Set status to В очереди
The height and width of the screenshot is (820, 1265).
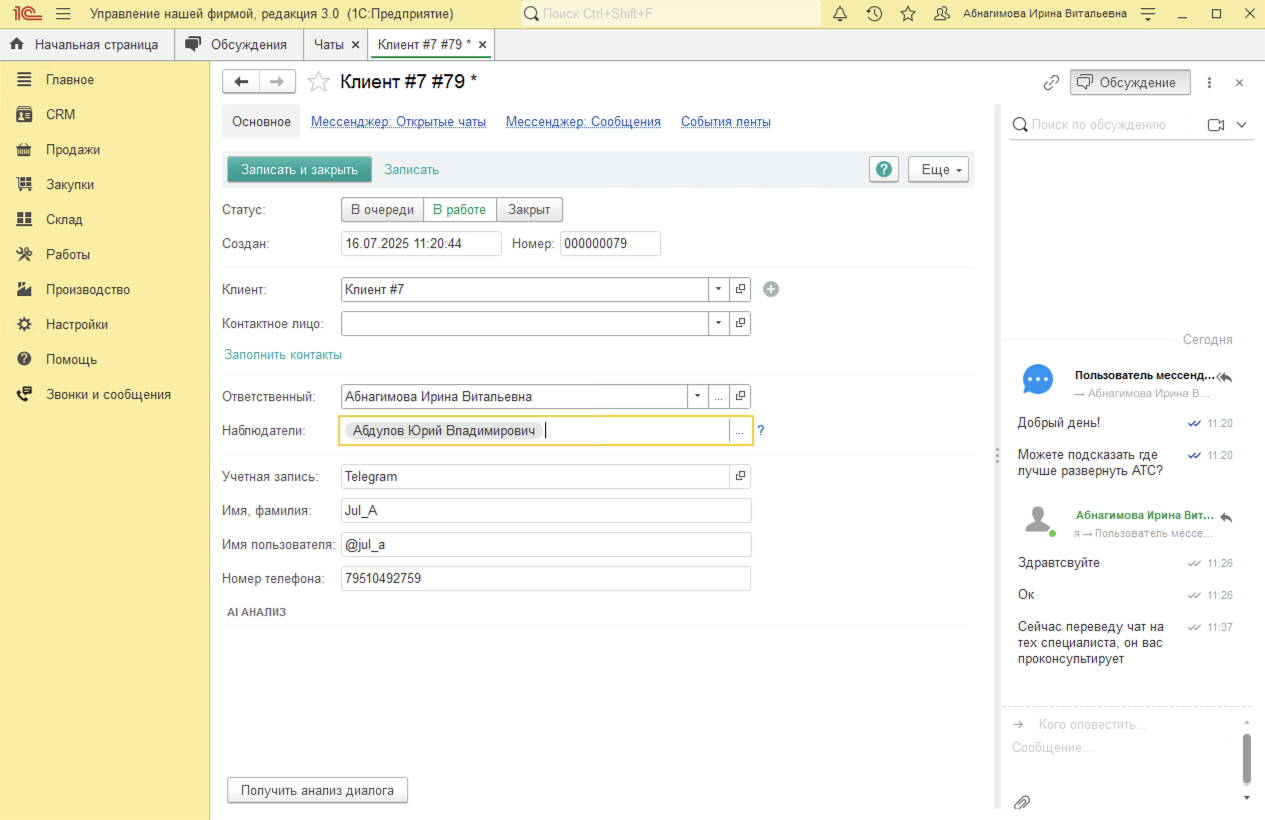pyautogui.click(x=382, y=210)
